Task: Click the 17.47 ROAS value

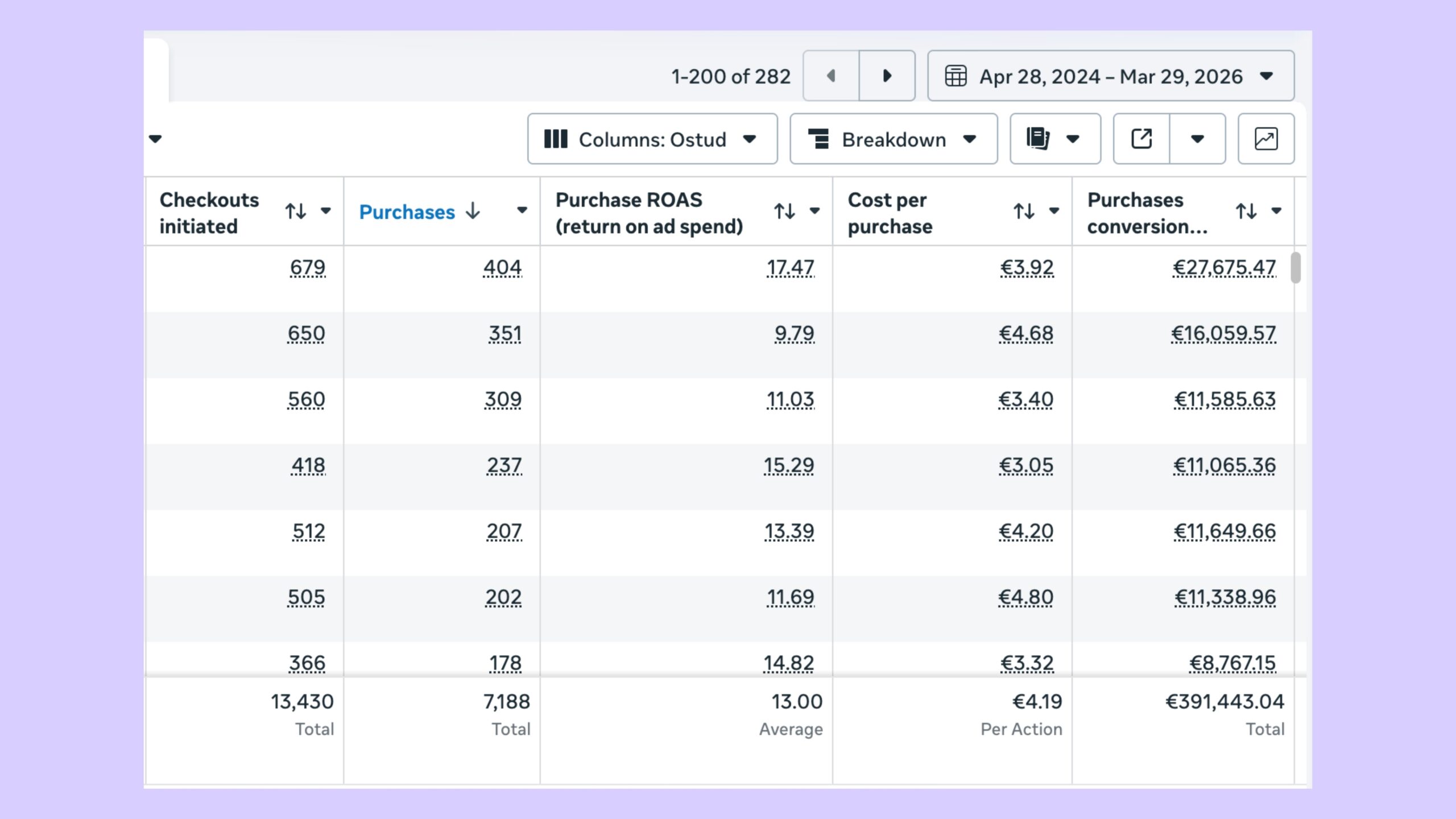Action: (790, 267)
